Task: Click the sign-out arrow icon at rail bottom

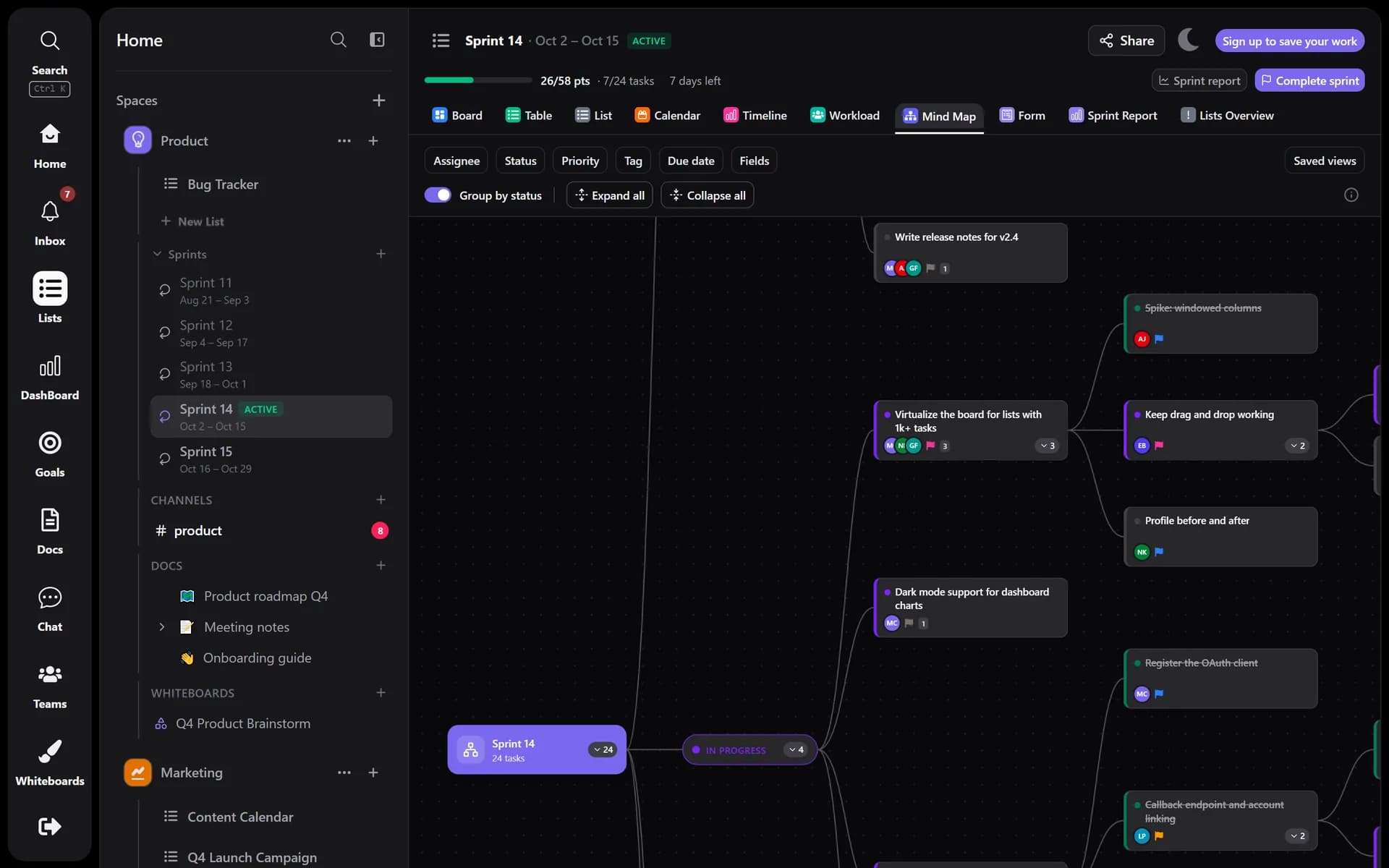Action: 49,826
